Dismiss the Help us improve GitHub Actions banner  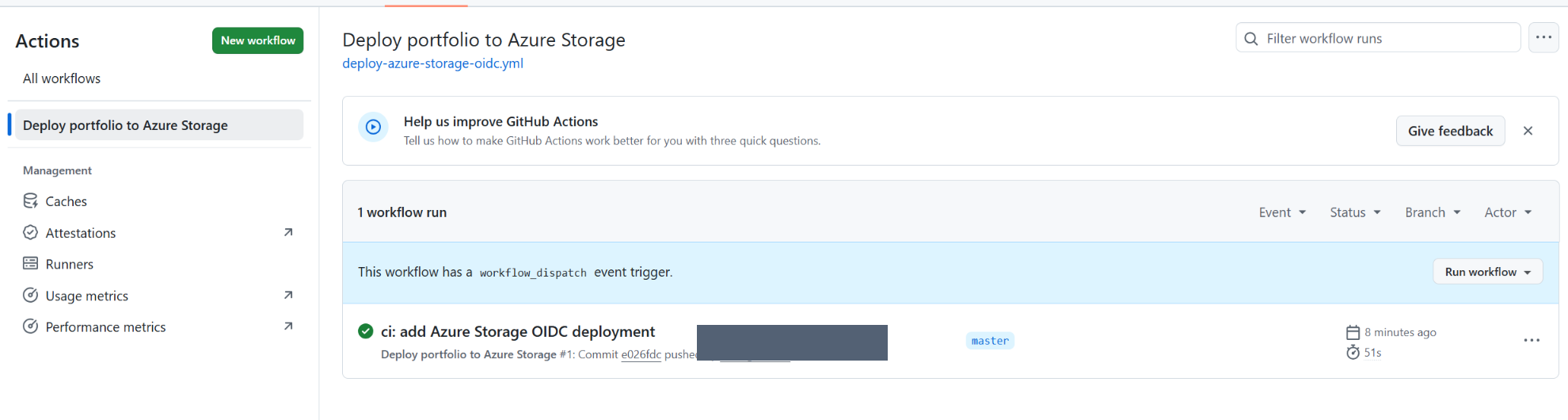pos(1528,131)
